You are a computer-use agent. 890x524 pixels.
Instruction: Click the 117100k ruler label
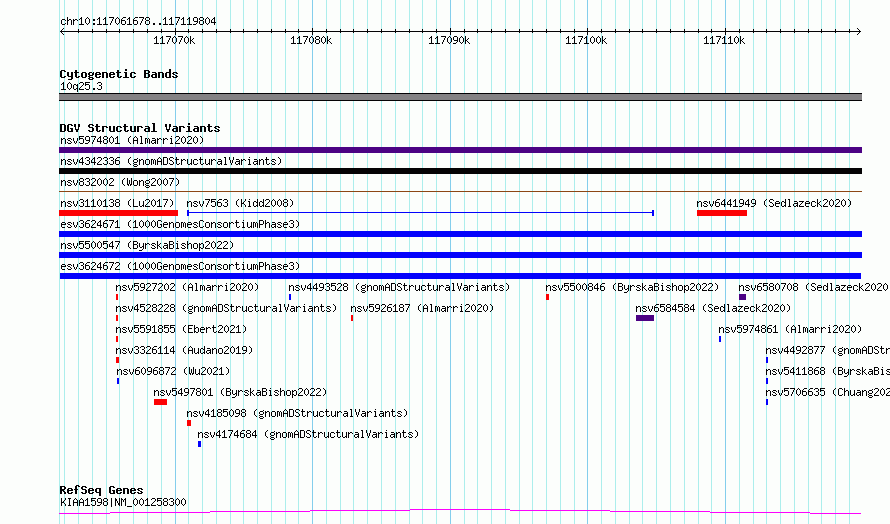(x=586, y=40)
